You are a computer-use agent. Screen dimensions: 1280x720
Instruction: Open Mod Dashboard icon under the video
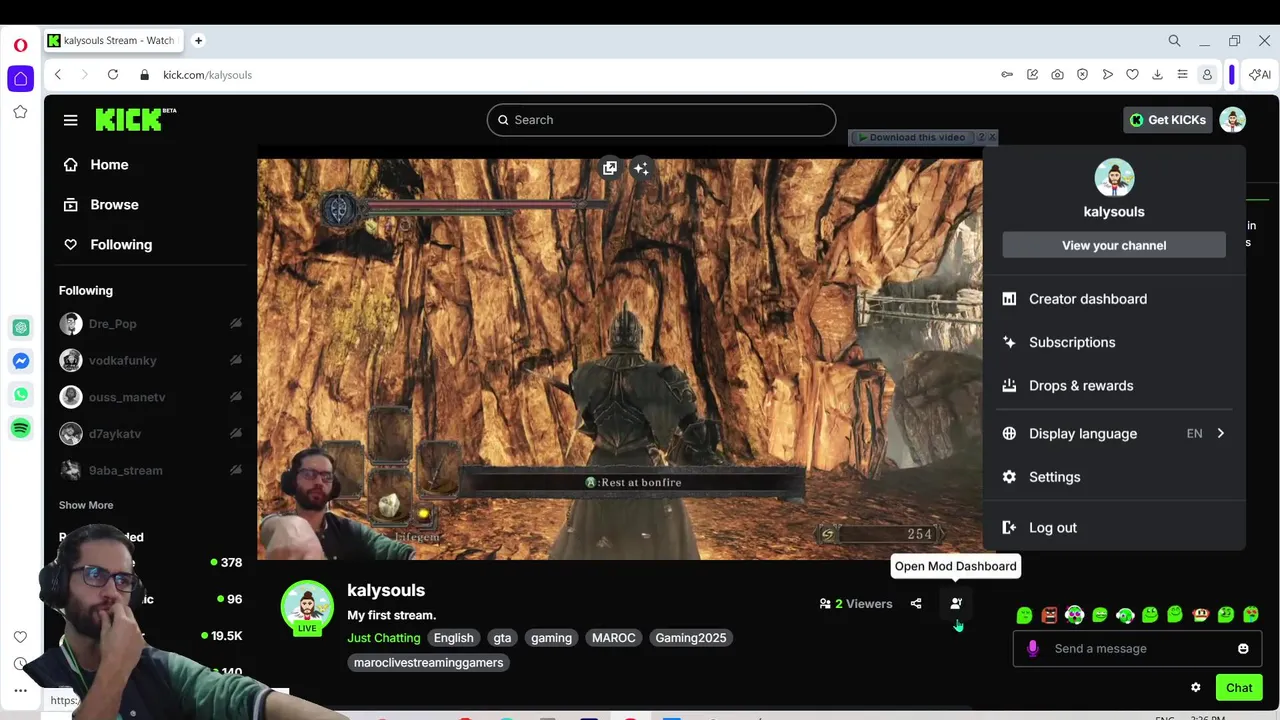(x=956, y=603)
